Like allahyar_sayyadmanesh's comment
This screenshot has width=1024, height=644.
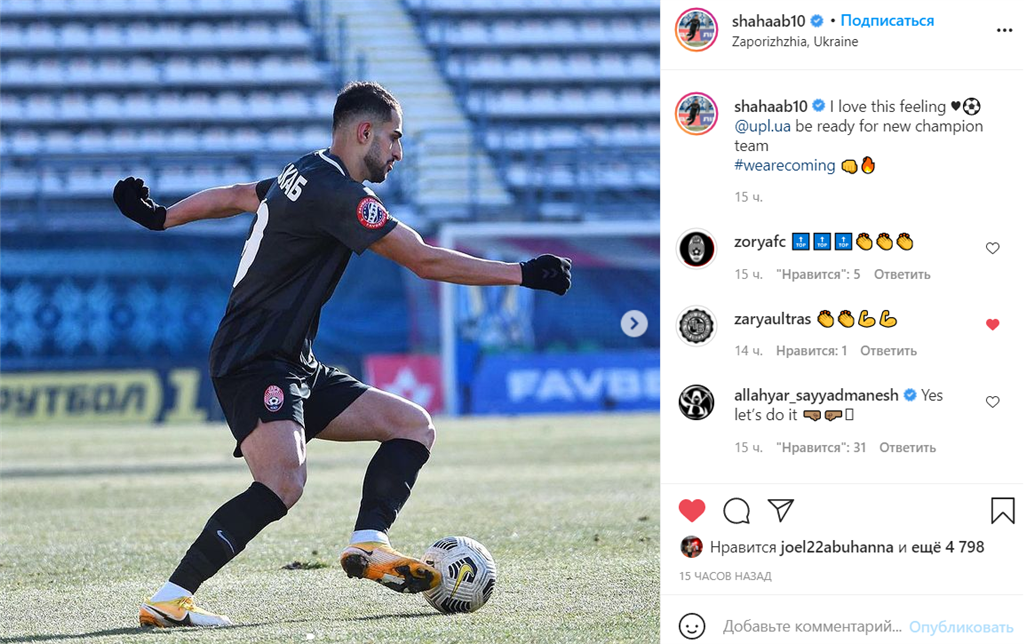993,402
